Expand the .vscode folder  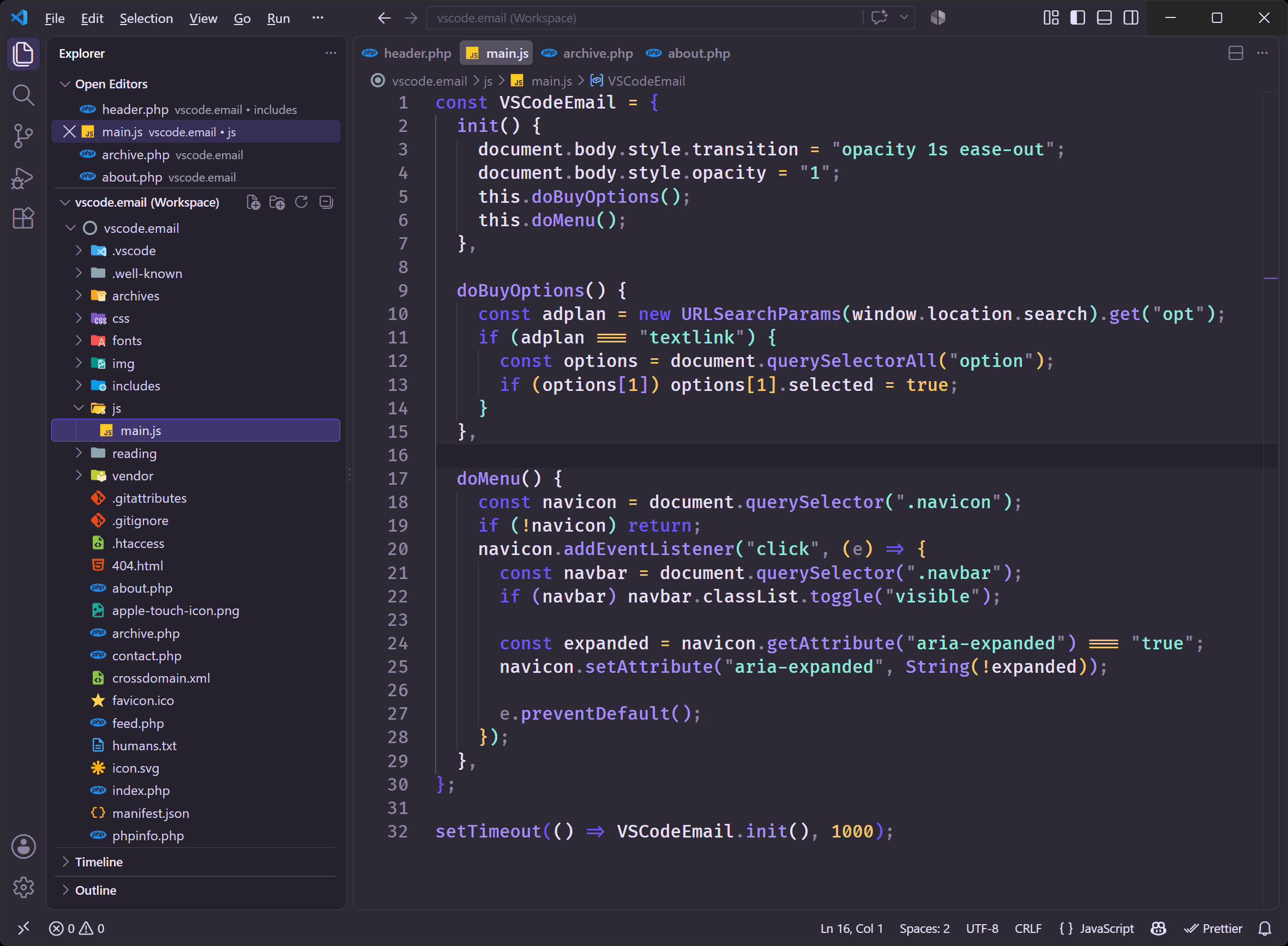[79, 251]
